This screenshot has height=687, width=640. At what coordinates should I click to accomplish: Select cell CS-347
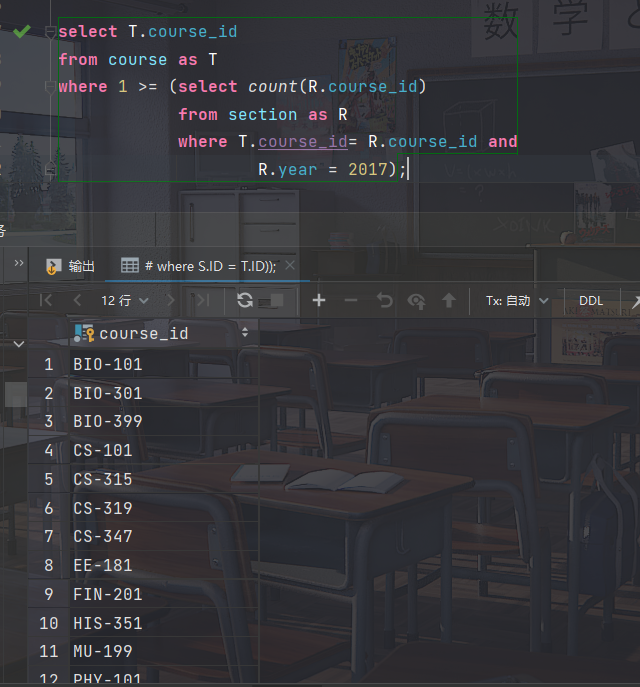pos(164,536)
